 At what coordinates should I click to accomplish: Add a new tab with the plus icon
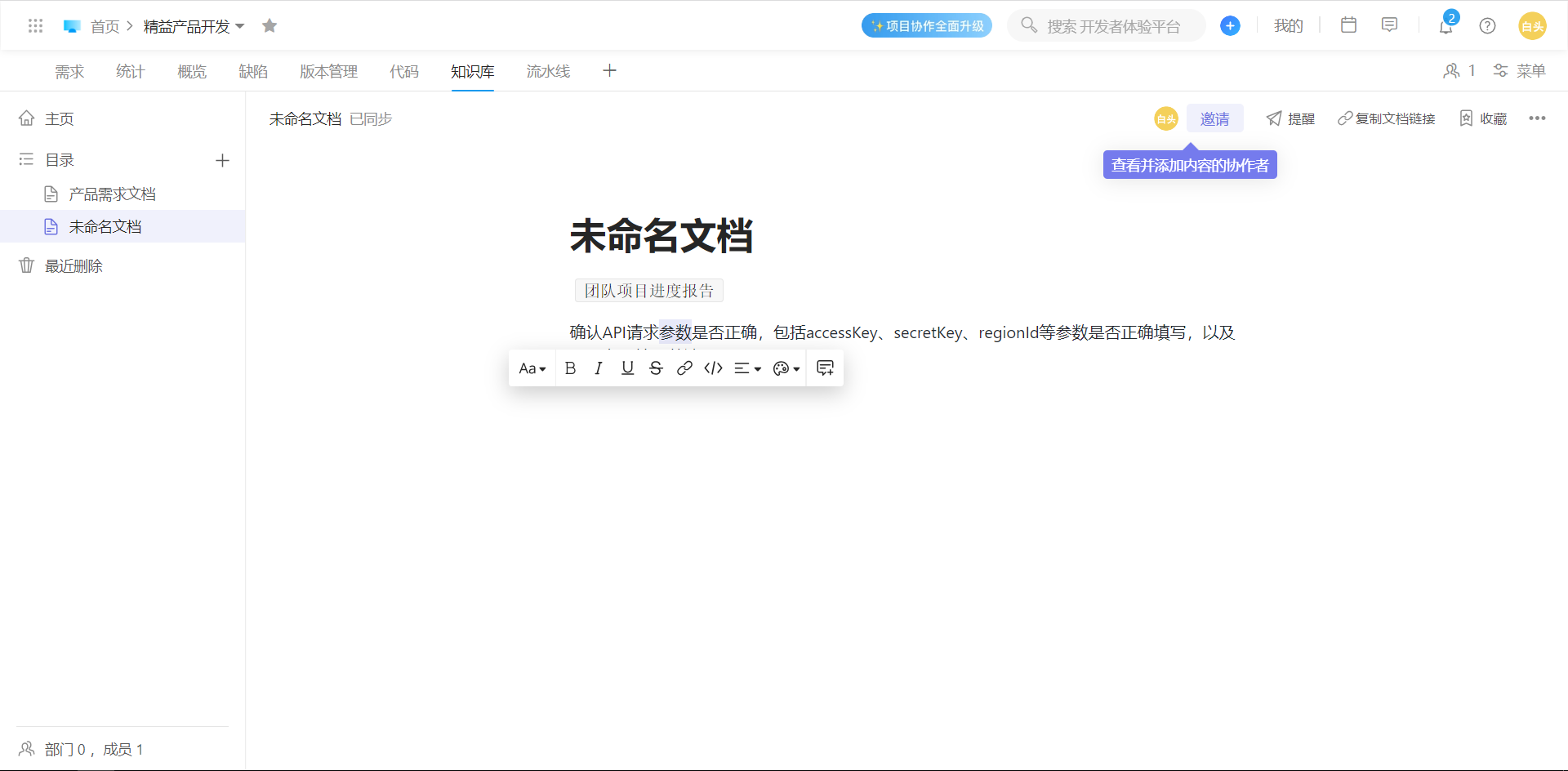pyautogui.click(x=610, y=71)
